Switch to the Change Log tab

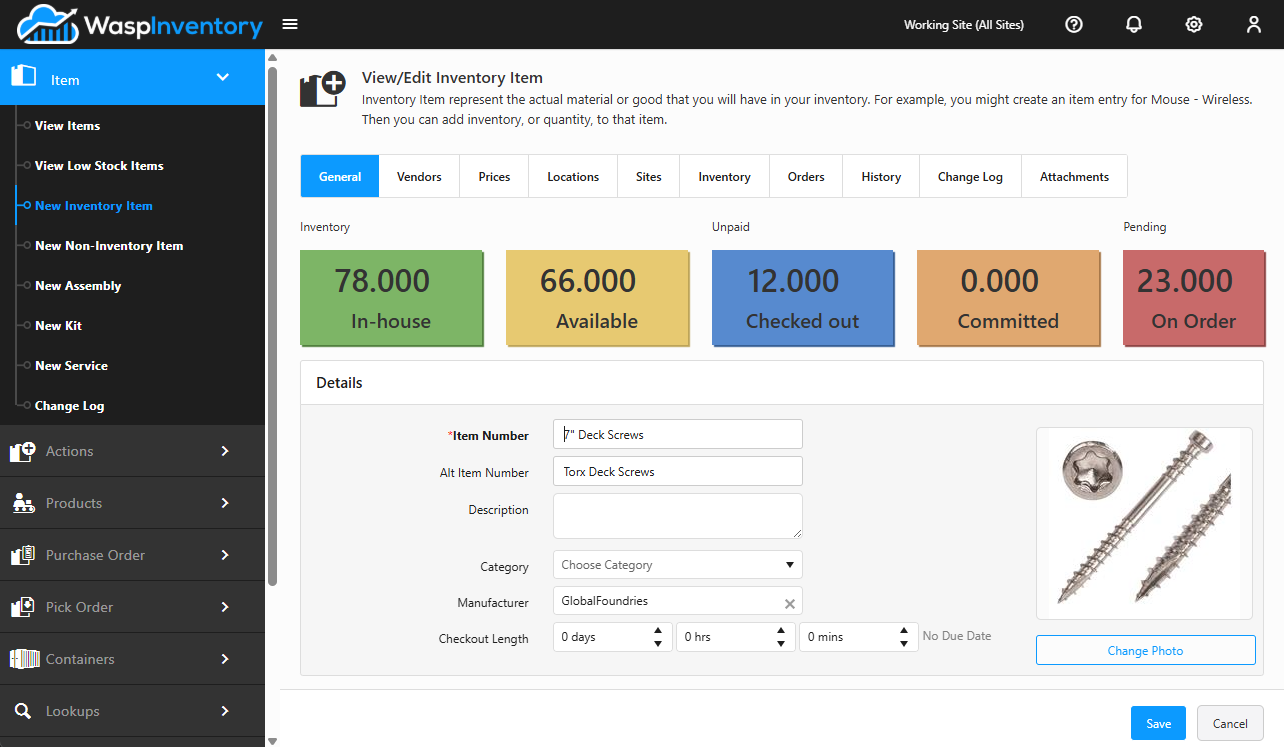970,176
